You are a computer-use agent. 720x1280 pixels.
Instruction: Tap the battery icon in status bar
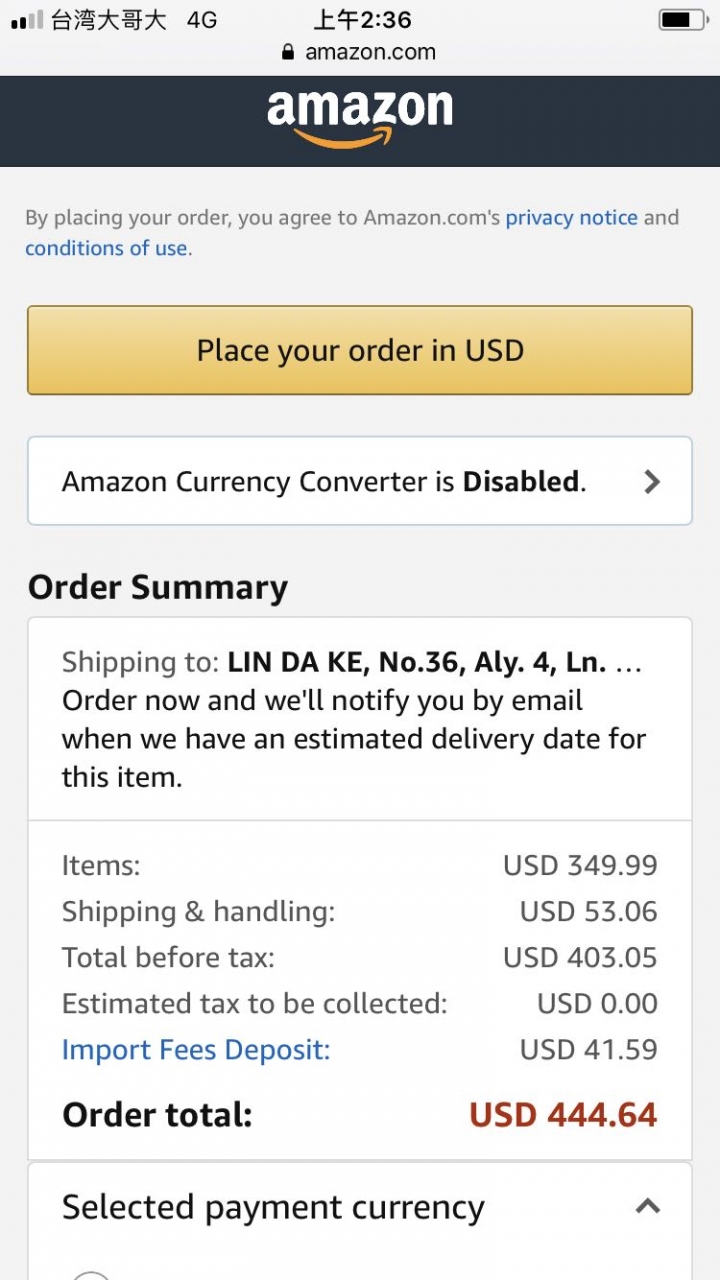pos(683,19)
